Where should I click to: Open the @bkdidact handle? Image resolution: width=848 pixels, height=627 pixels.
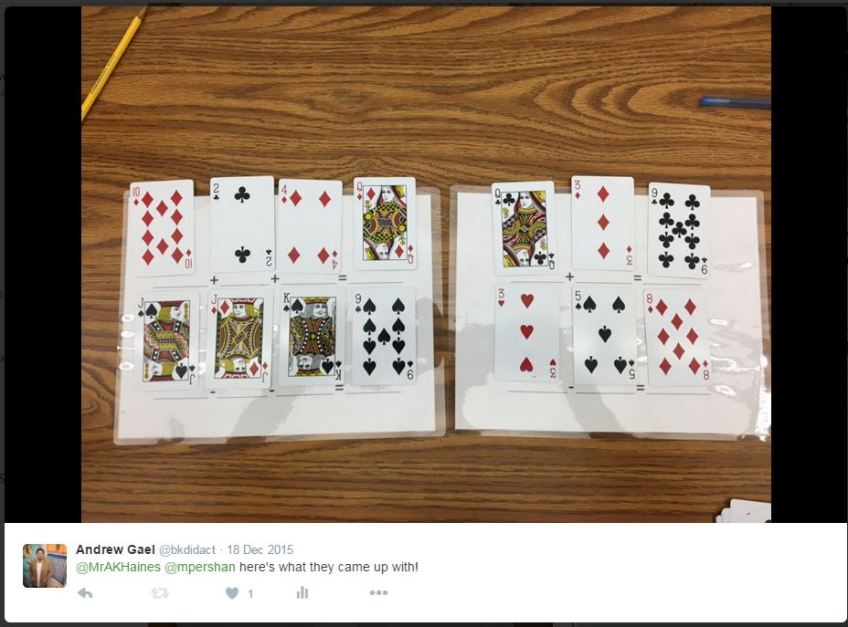pos(187,550)
